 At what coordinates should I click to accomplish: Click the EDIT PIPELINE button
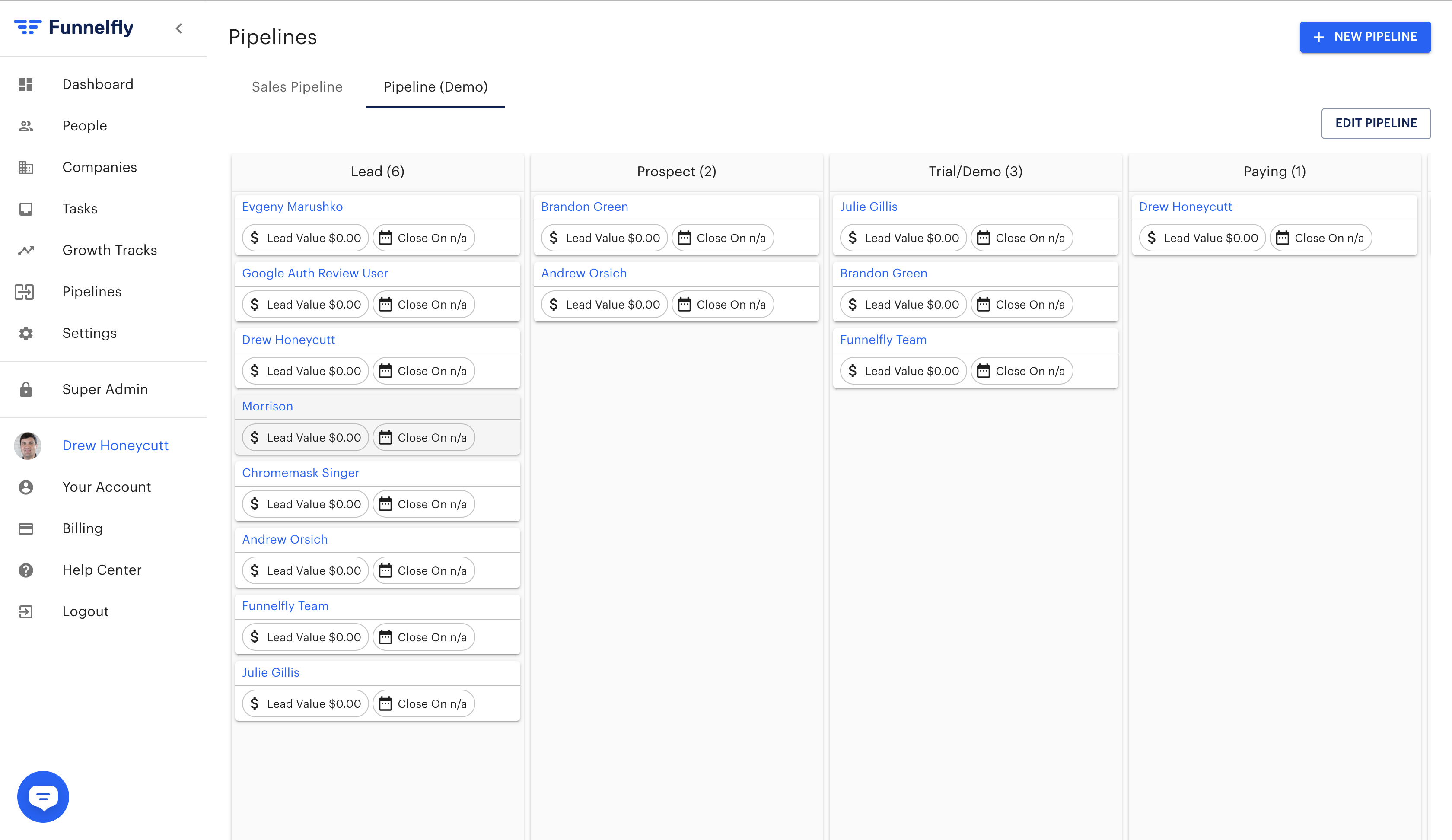(1376, 123)
